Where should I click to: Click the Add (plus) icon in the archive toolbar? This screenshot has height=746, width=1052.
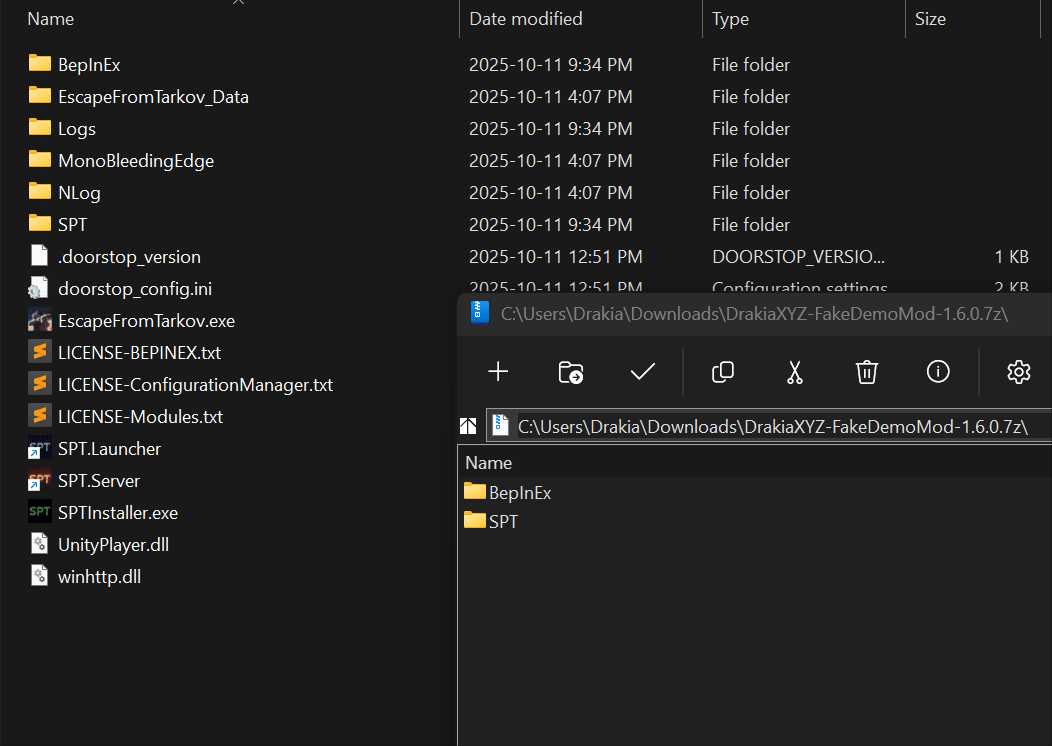click(498, 372)
